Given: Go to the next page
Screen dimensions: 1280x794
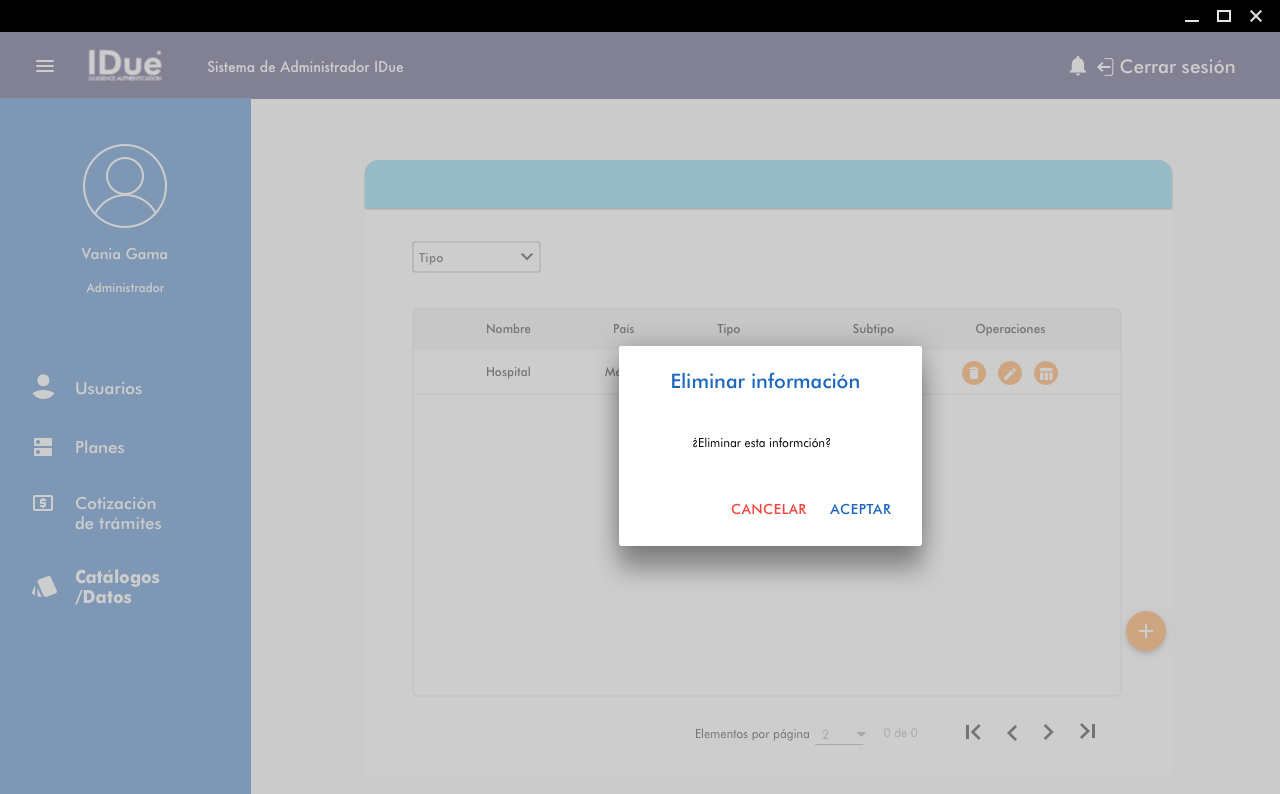Looking at the screenshot, I should (1048, 732).
